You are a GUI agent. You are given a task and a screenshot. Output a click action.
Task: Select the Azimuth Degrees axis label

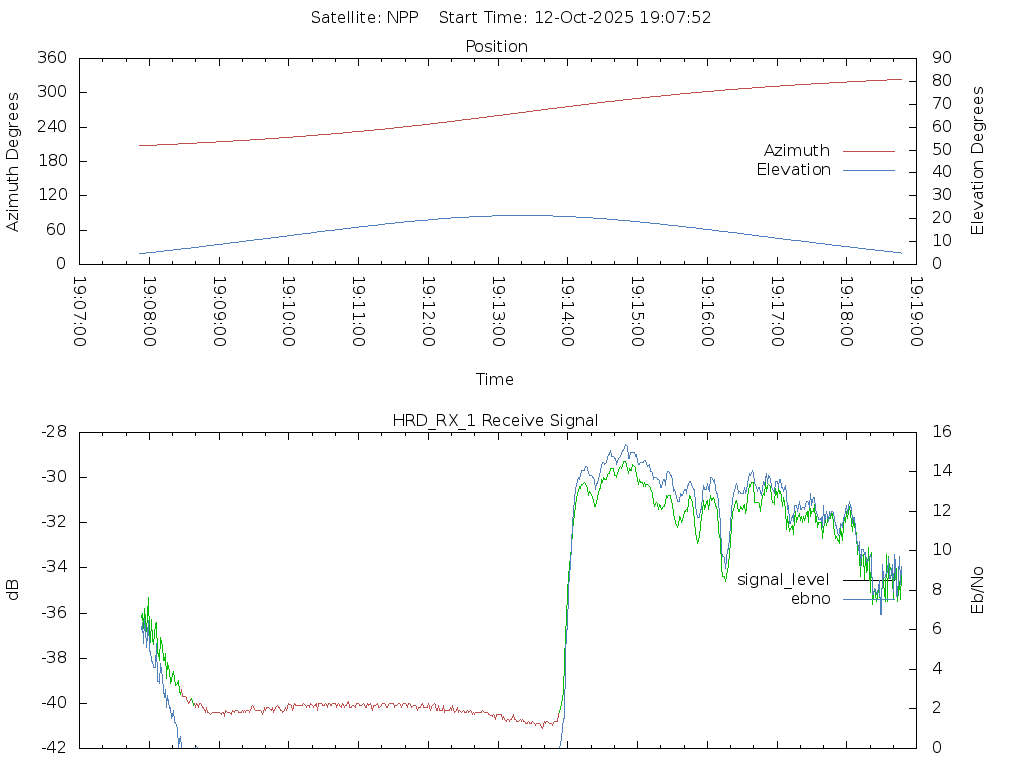(13, 161)
